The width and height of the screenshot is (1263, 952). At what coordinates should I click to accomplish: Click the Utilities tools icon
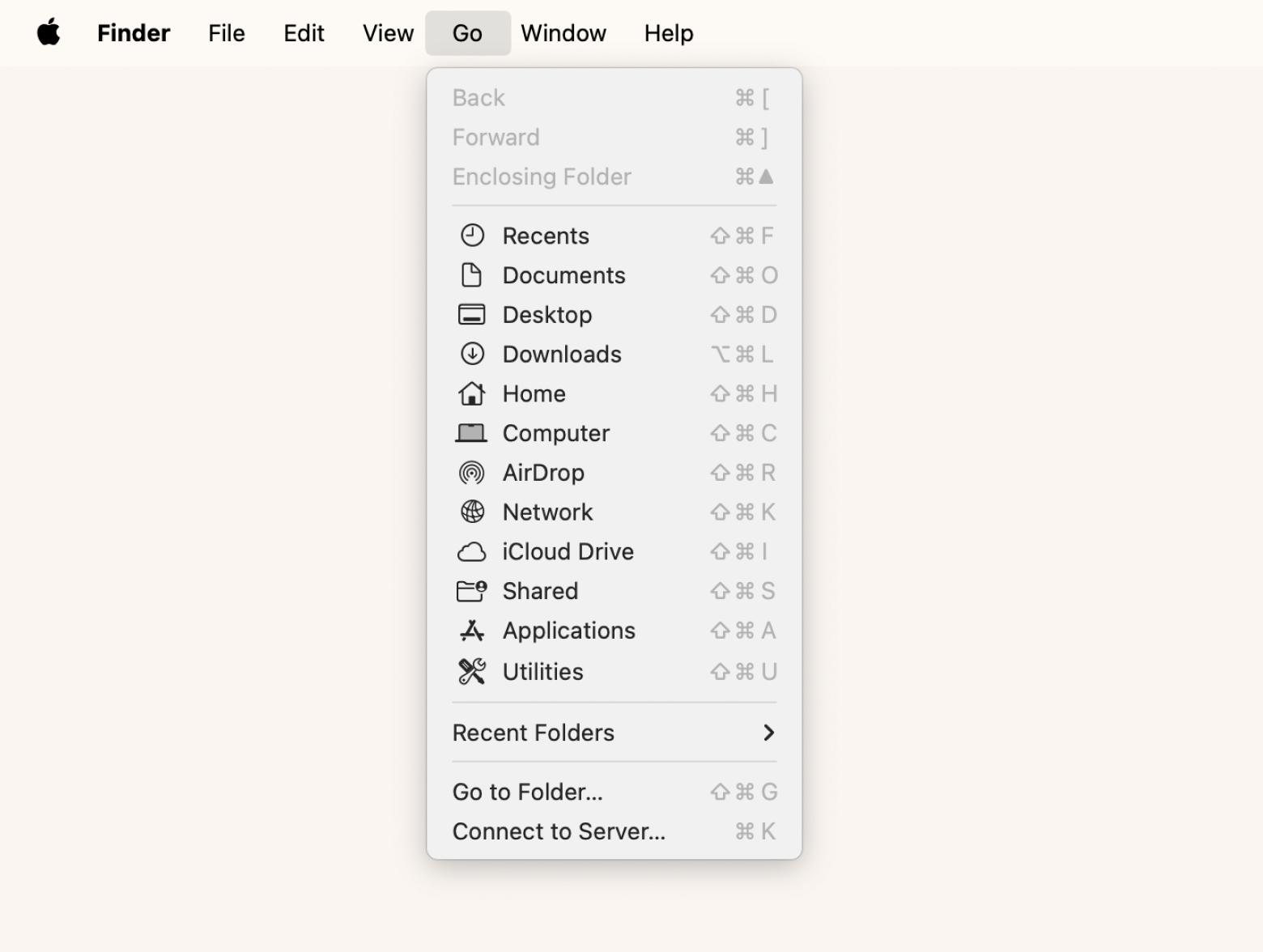point(472,671)
